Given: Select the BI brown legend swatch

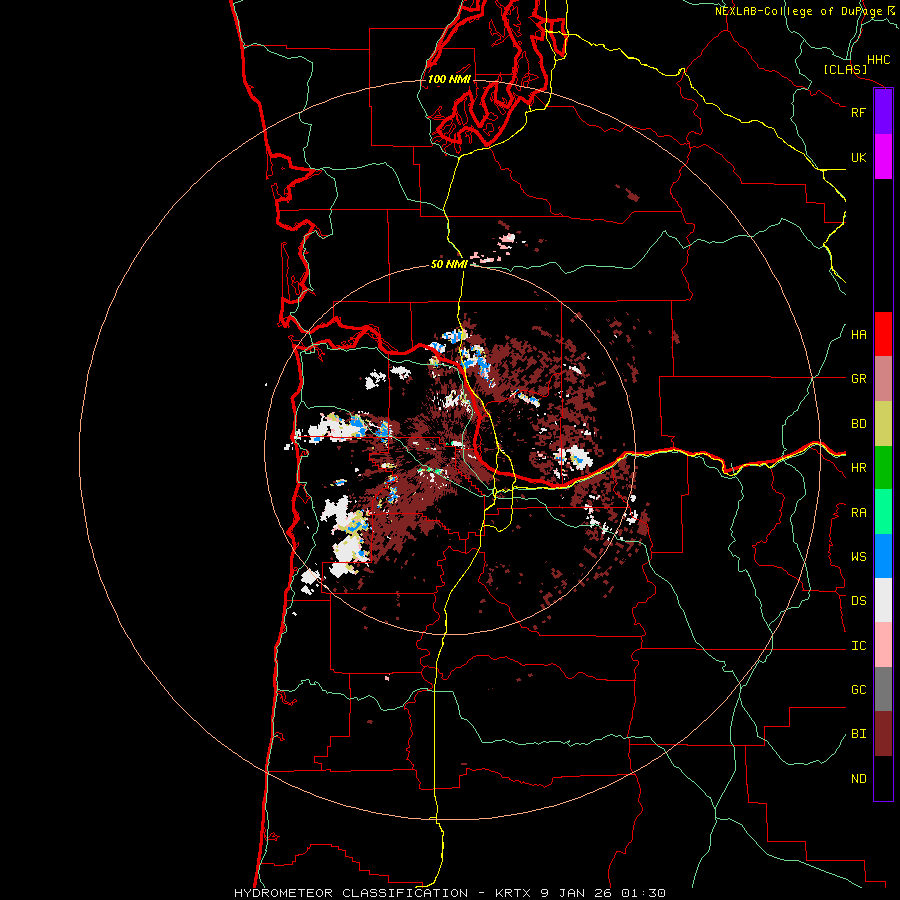Looking at the screenshot, I should click(x=883, y=734).
